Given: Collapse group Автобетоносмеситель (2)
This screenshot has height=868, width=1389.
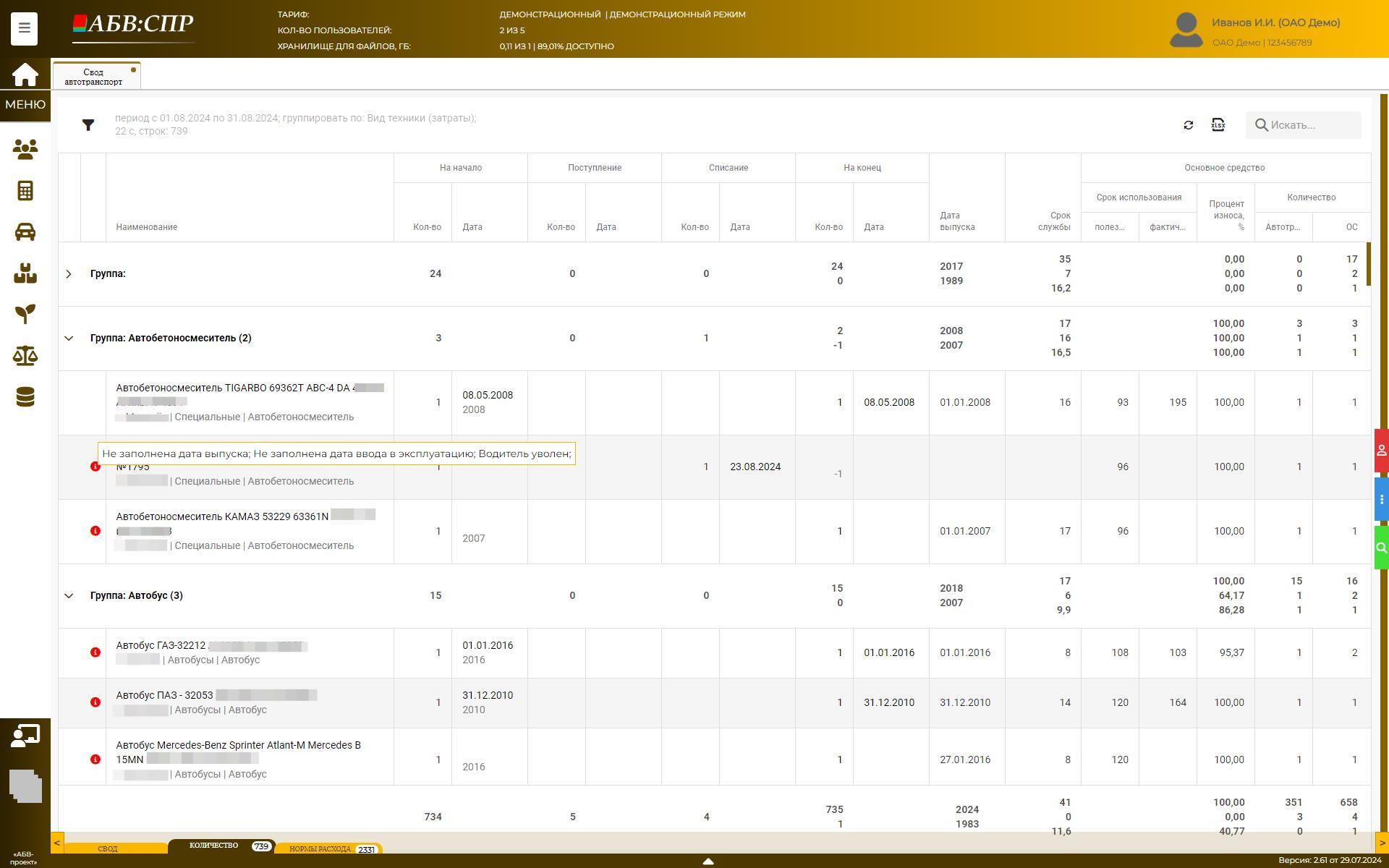Looking at the screenshot, I should (69, 339).
